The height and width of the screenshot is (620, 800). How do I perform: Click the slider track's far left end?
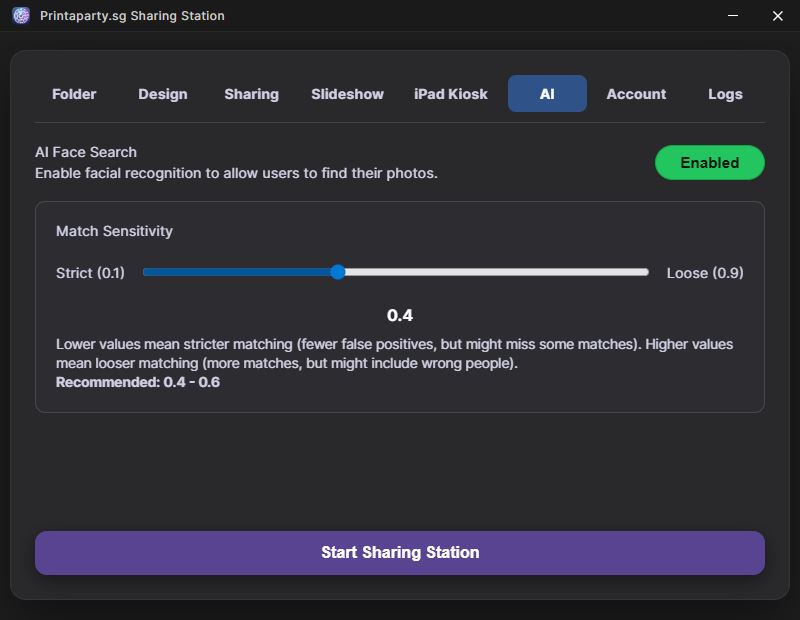(146, 272)
